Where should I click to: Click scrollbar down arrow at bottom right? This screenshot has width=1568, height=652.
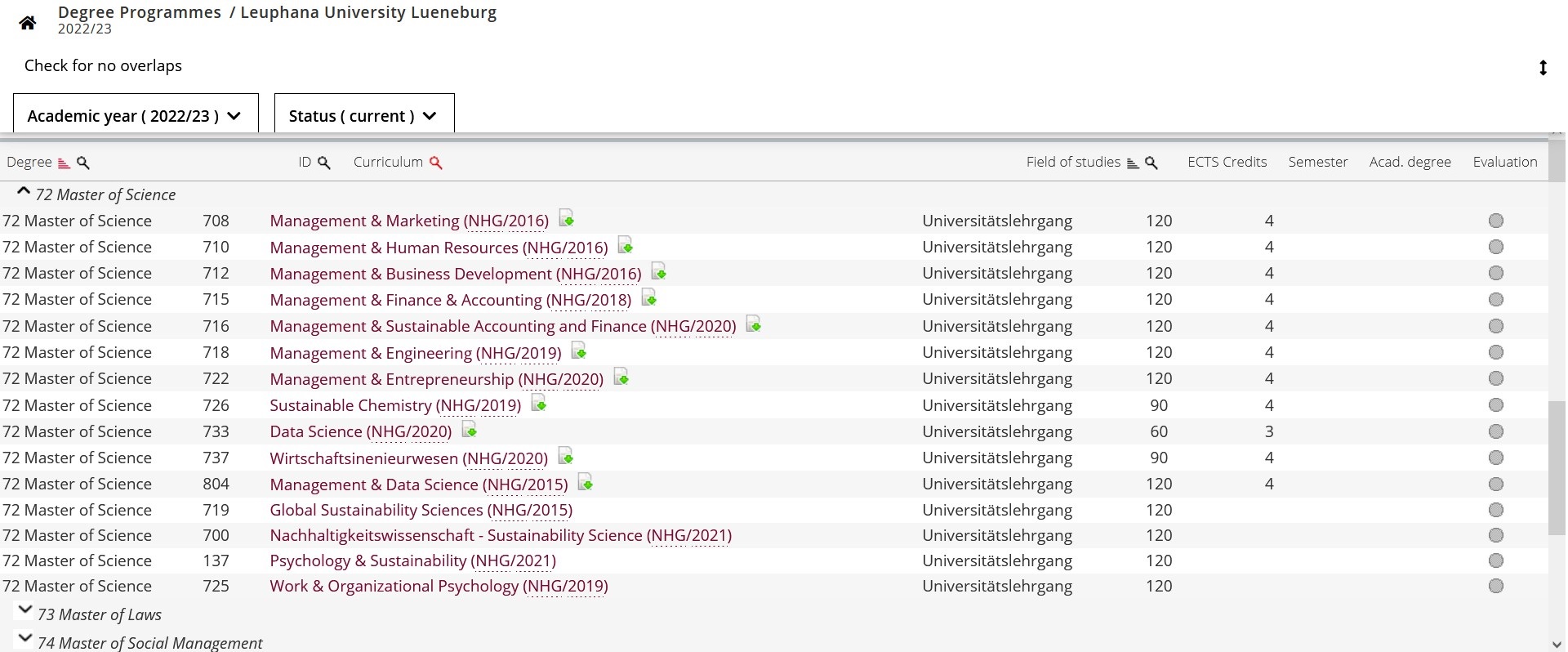click(x=1557, y=645)
